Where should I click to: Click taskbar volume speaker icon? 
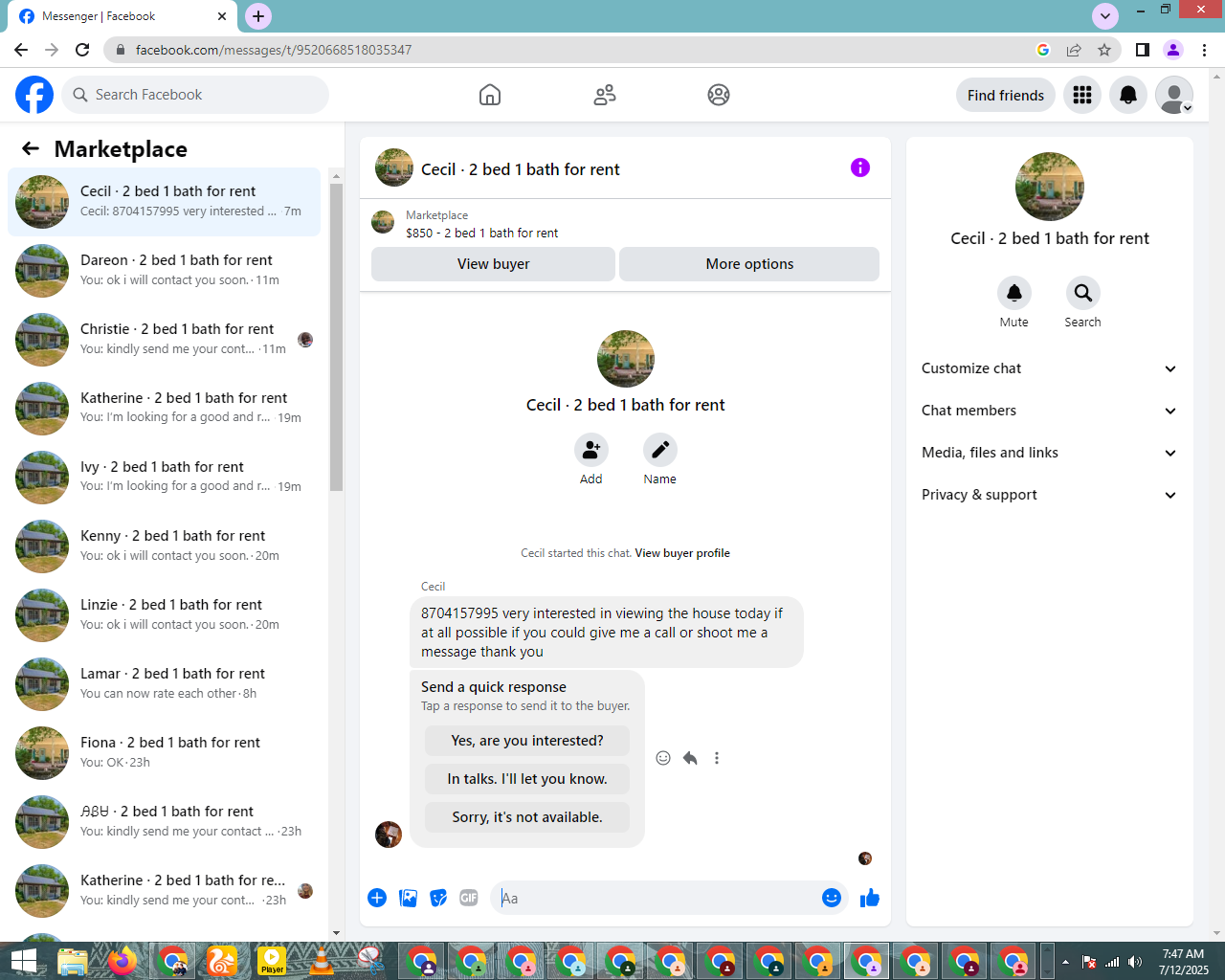click(x=1135, y=962)
